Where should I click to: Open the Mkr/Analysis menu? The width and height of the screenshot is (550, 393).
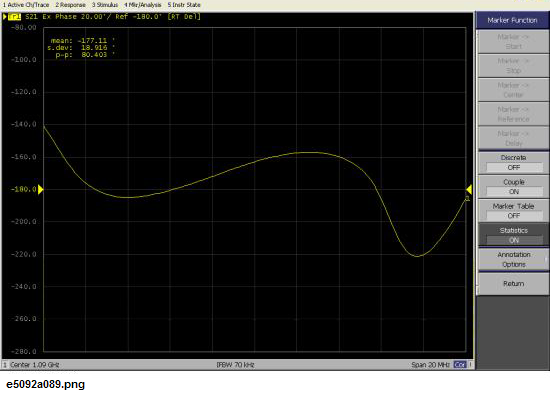tap(142, 5)
